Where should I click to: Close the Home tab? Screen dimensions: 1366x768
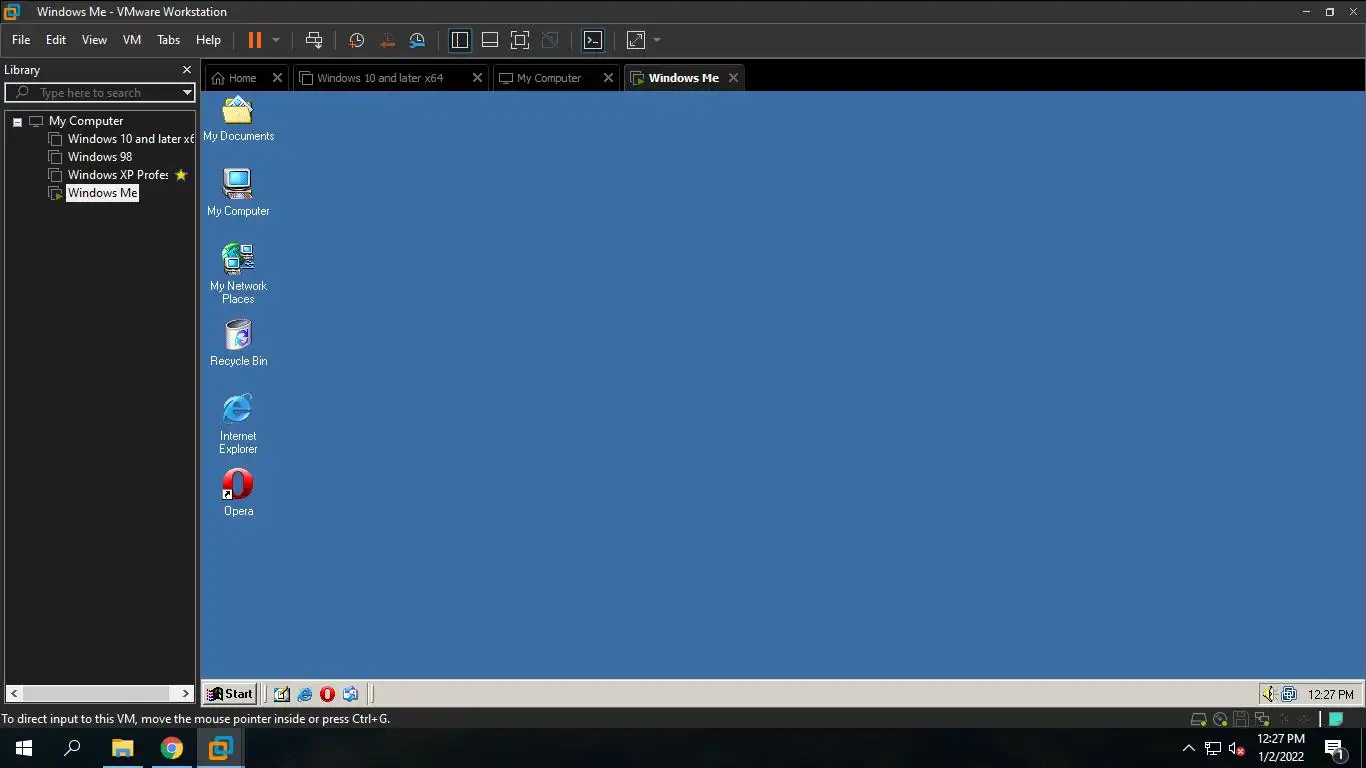pyautogui.click(x=277, y=78)
